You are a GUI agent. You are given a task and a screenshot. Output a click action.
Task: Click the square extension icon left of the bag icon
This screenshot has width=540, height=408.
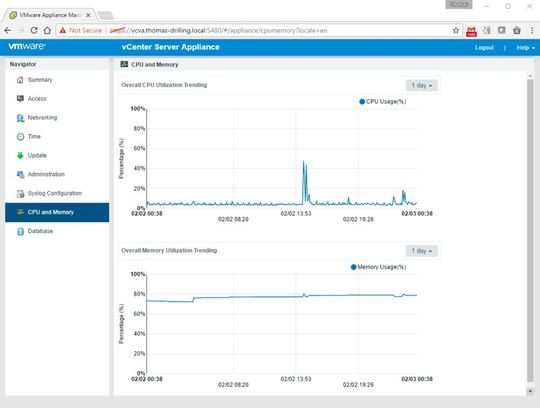click(501, 30)
